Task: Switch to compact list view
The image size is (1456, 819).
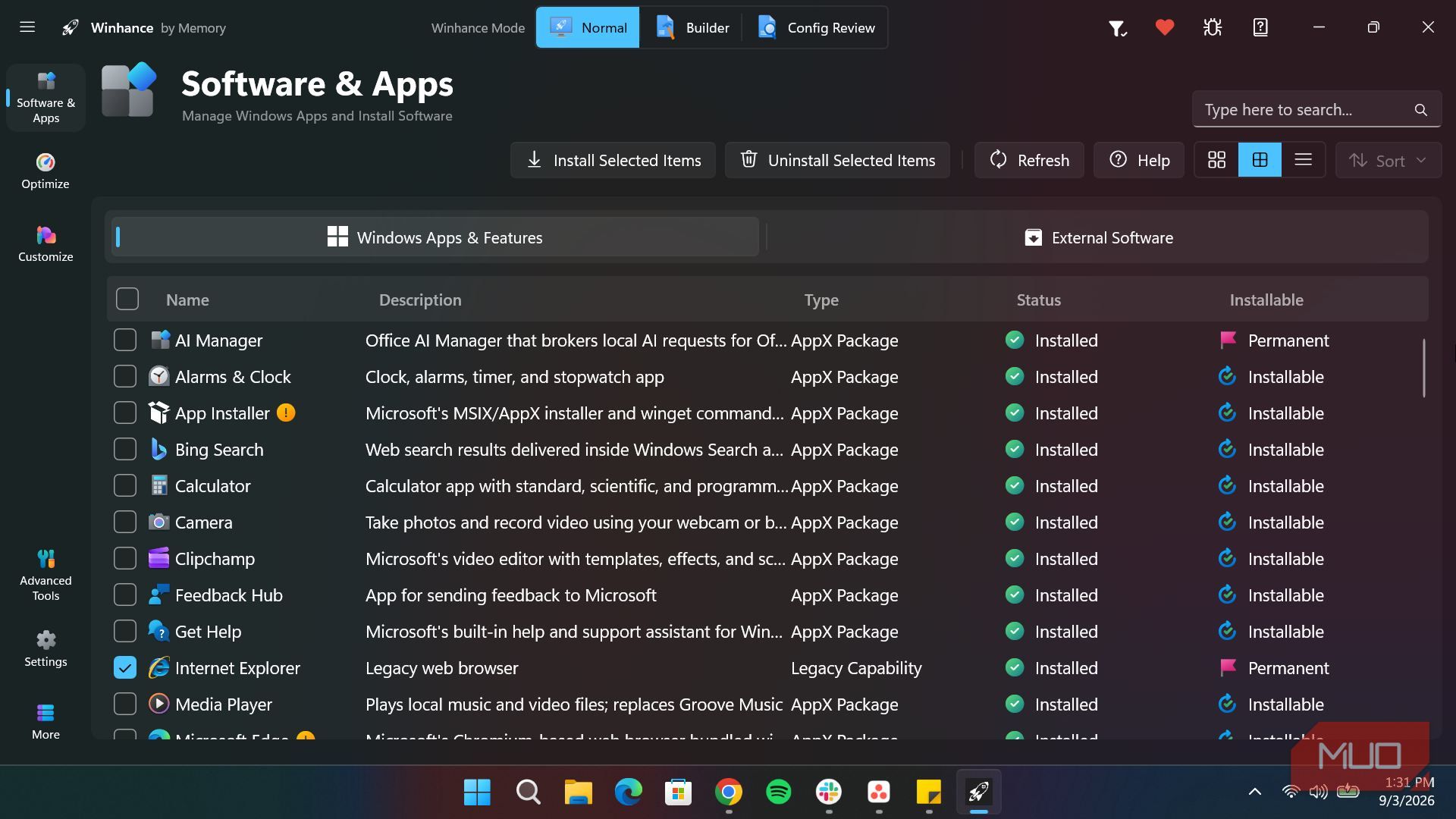Action: (1303, 160)
